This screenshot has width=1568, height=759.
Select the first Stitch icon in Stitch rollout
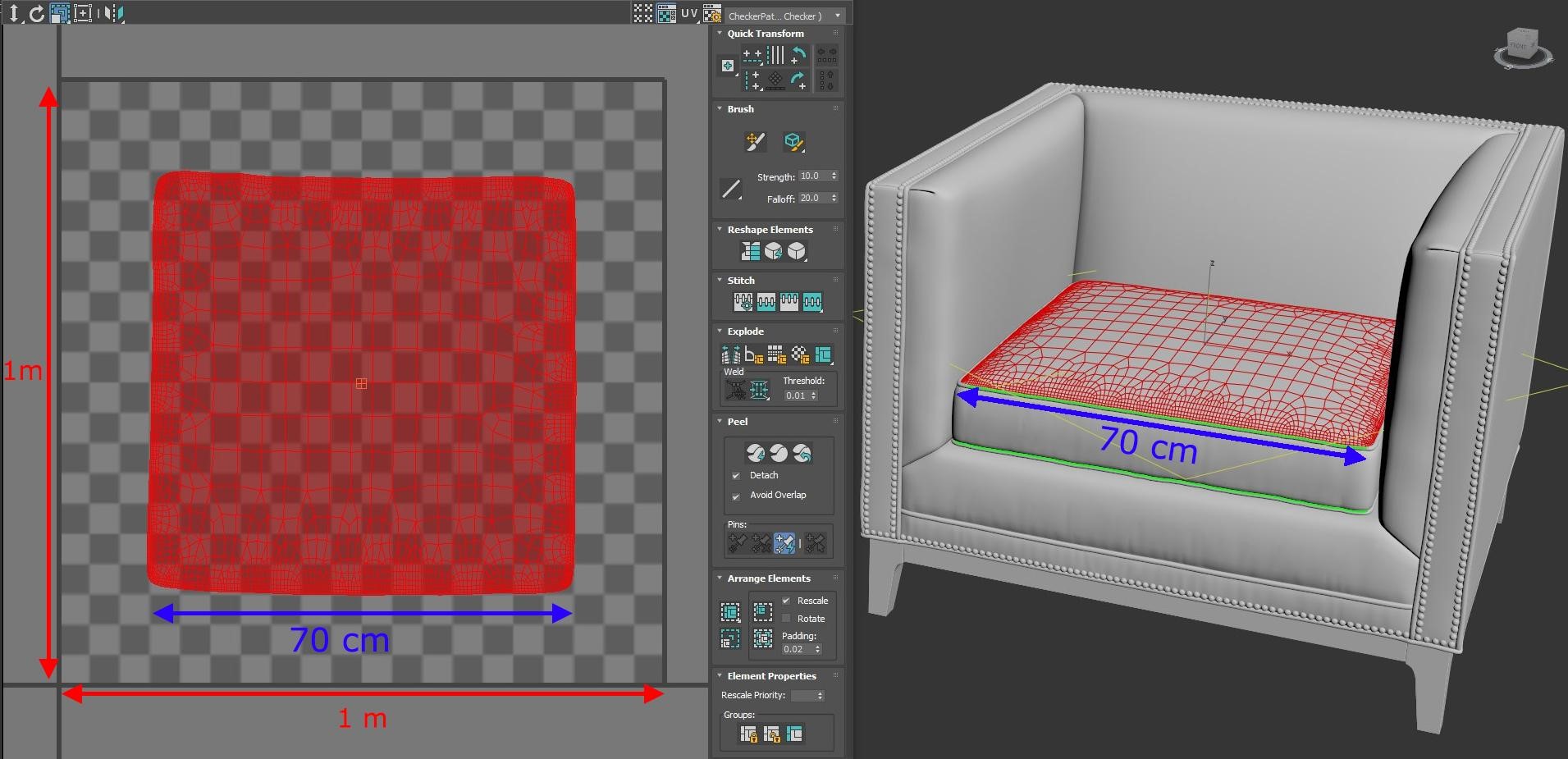(x=744, y=302)
